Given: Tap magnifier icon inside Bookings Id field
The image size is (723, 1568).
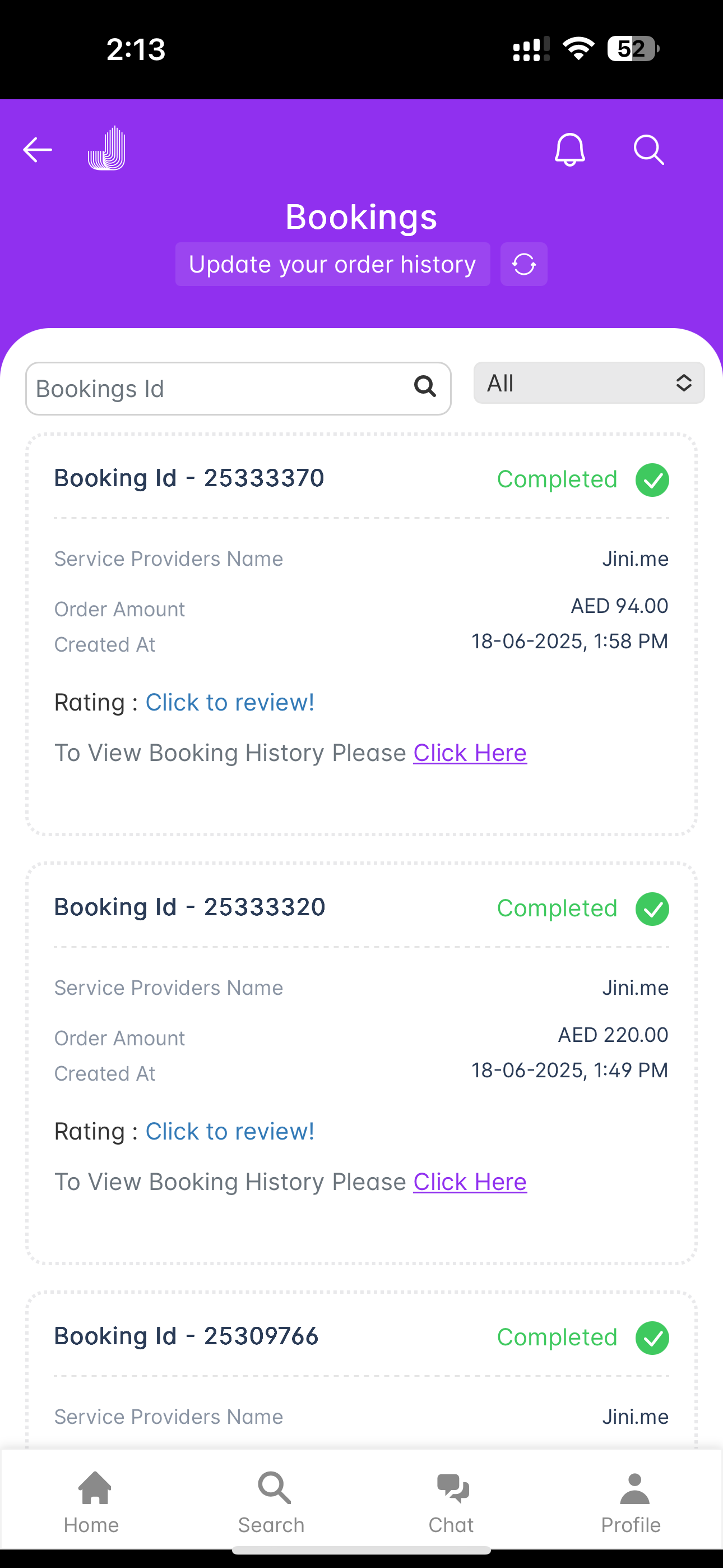Looking at the screenshot, I should (x=425, y=386).
